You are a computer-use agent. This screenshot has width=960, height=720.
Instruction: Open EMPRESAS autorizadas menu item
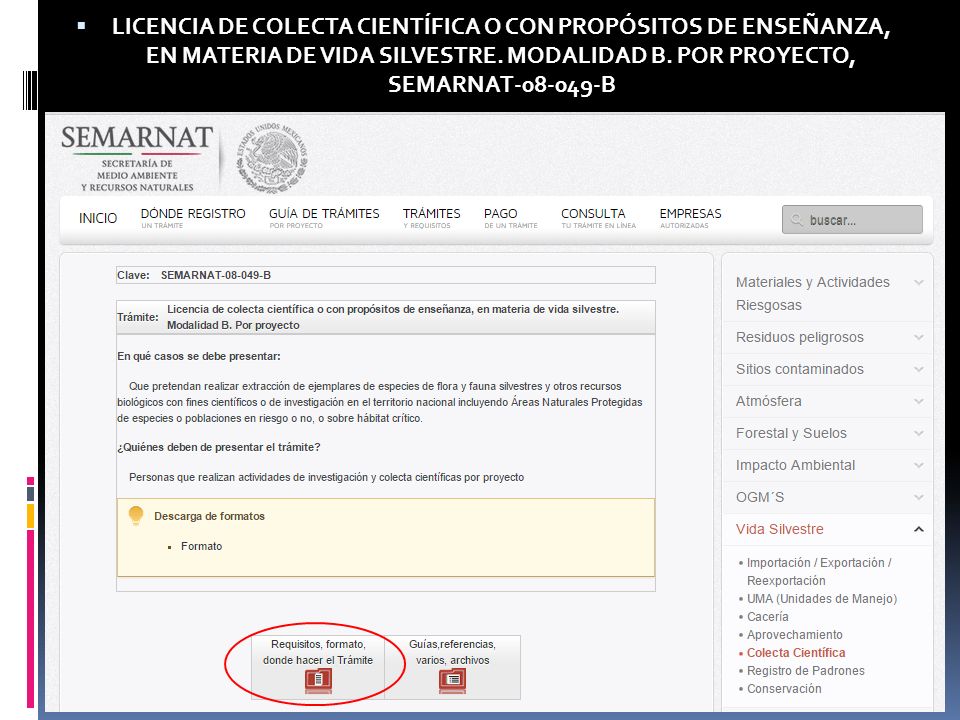[691, 218]
